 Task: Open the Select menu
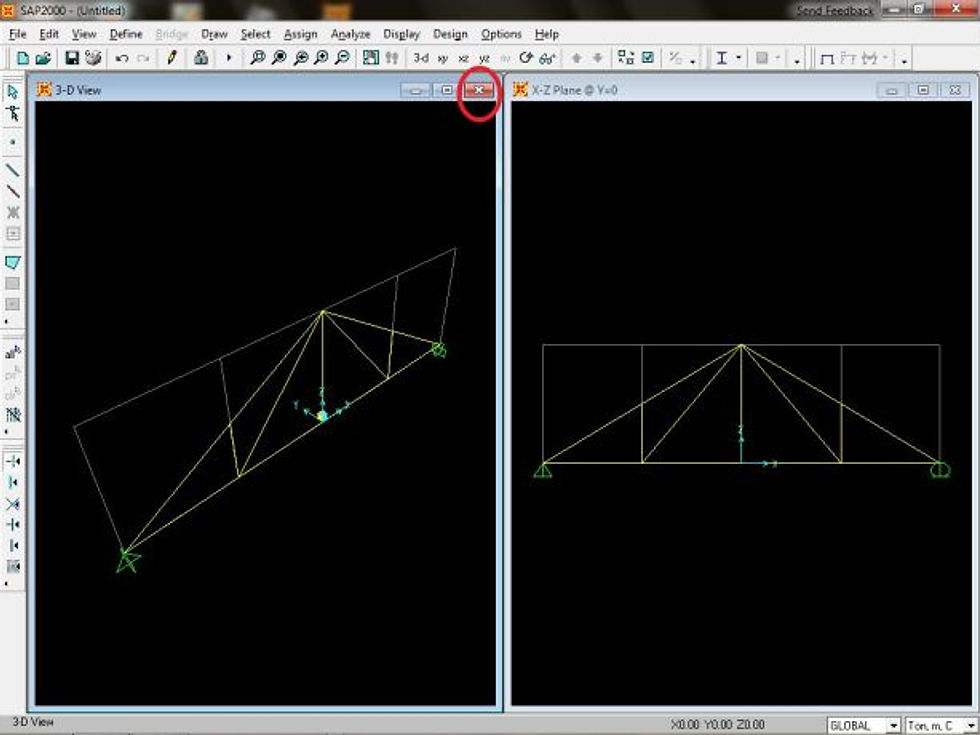(256, 34)
